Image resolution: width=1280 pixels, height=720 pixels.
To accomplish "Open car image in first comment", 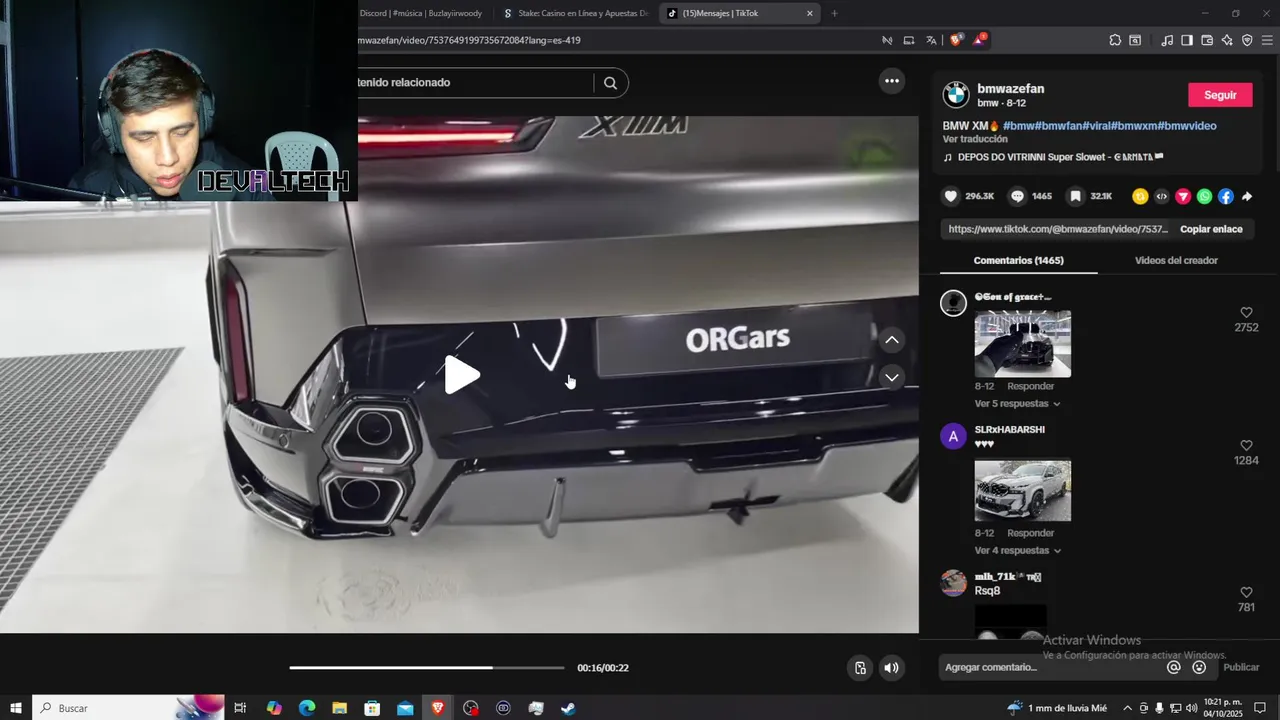I will (x=1022, y=343).
